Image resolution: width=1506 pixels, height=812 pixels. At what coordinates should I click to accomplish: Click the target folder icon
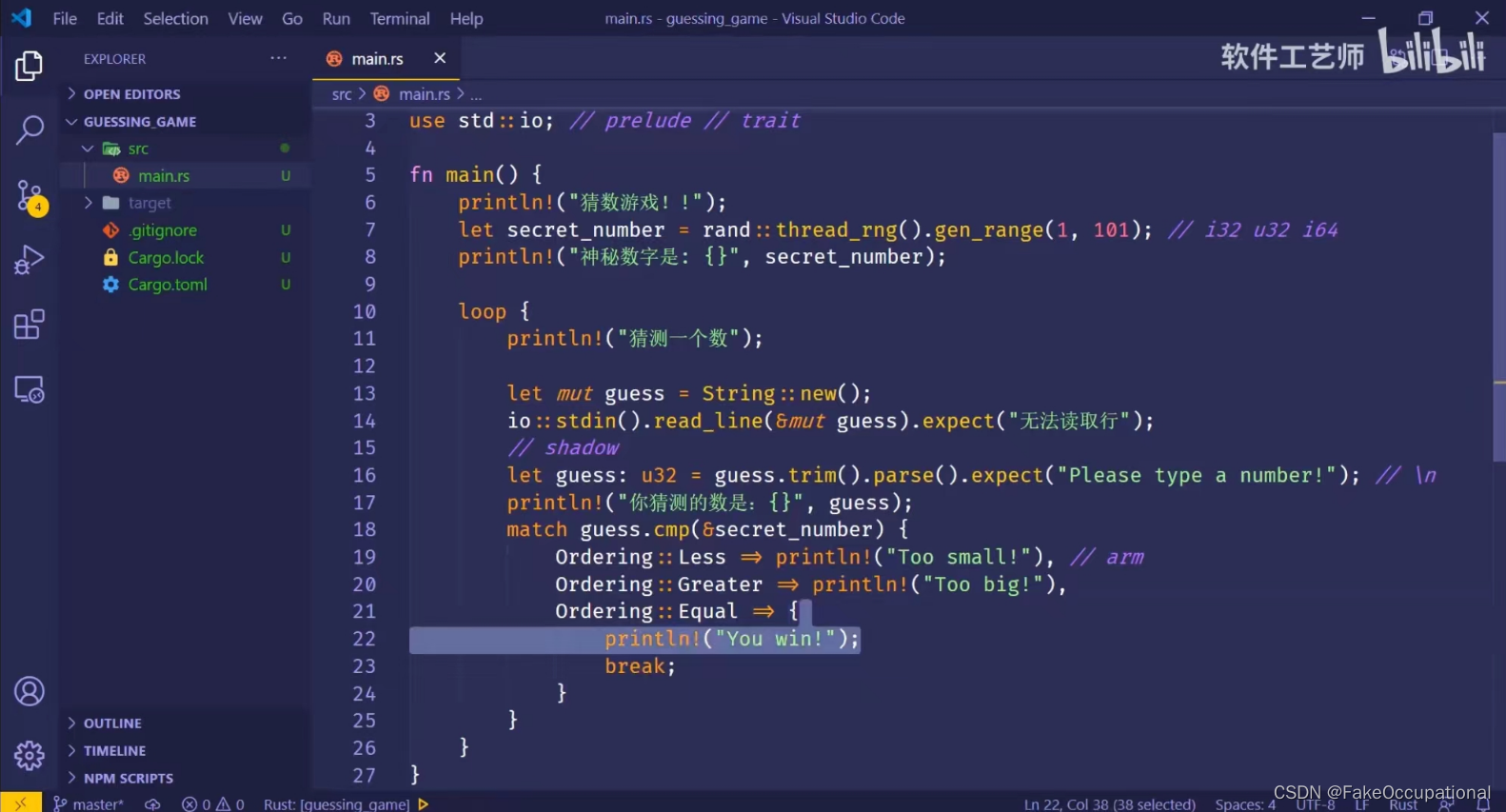111,203
